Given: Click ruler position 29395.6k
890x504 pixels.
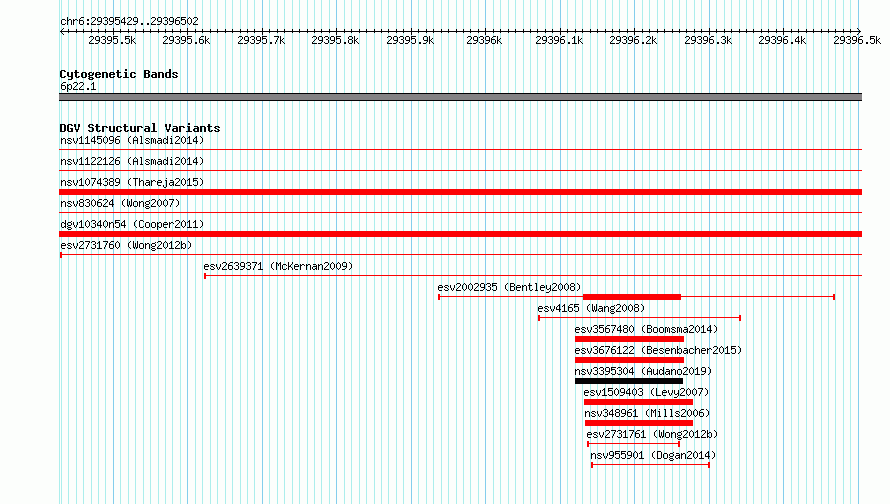Looking at the screenshot, I should click(x=186, y=40).
